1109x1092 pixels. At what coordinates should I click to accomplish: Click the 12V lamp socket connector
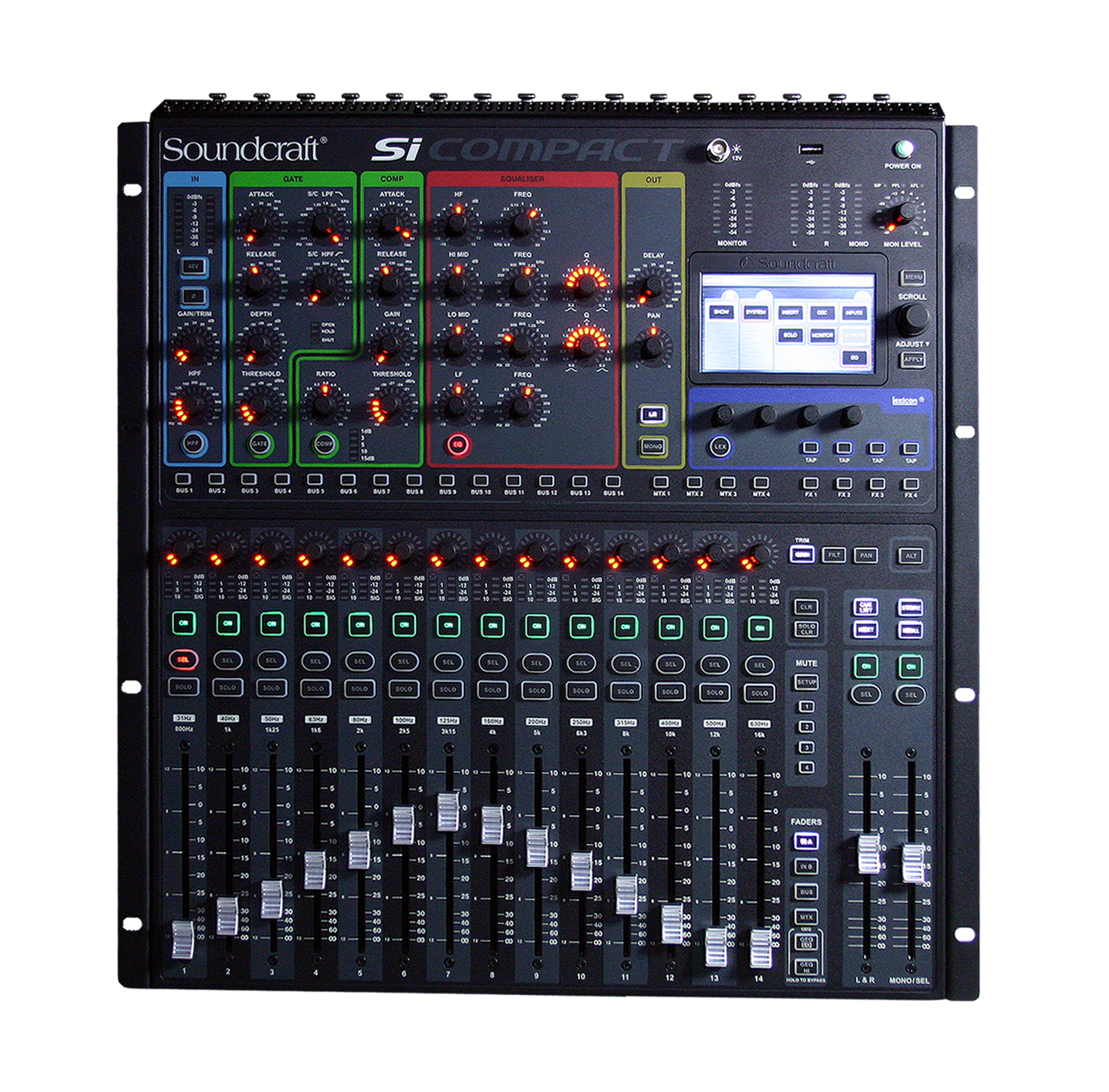(x=717, y=151)
